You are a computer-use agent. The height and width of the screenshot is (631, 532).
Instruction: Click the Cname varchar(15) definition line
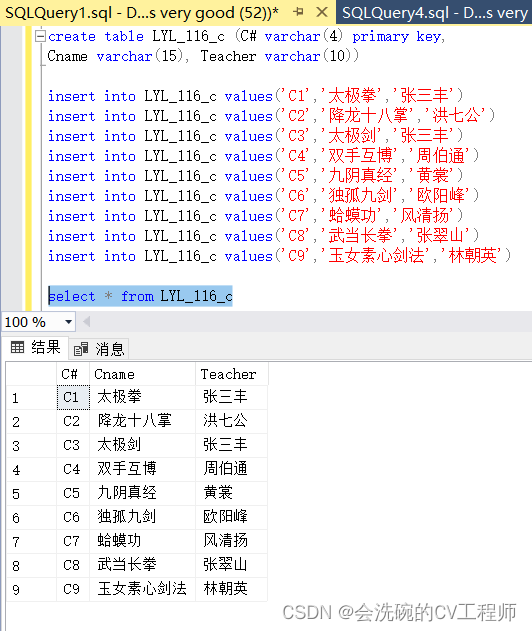point(203,56)
